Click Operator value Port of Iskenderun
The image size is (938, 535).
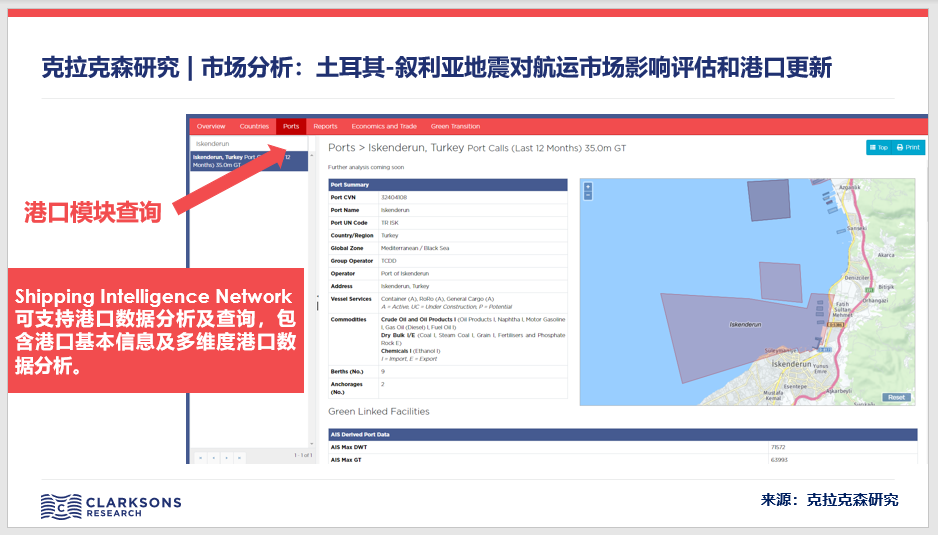405,273
